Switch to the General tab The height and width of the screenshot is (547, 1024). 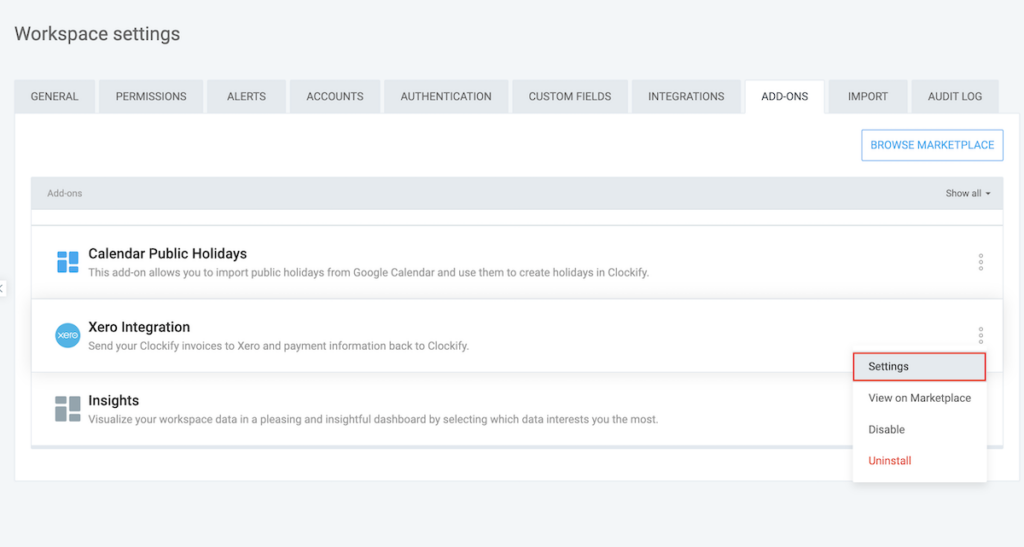pos(54,97)
